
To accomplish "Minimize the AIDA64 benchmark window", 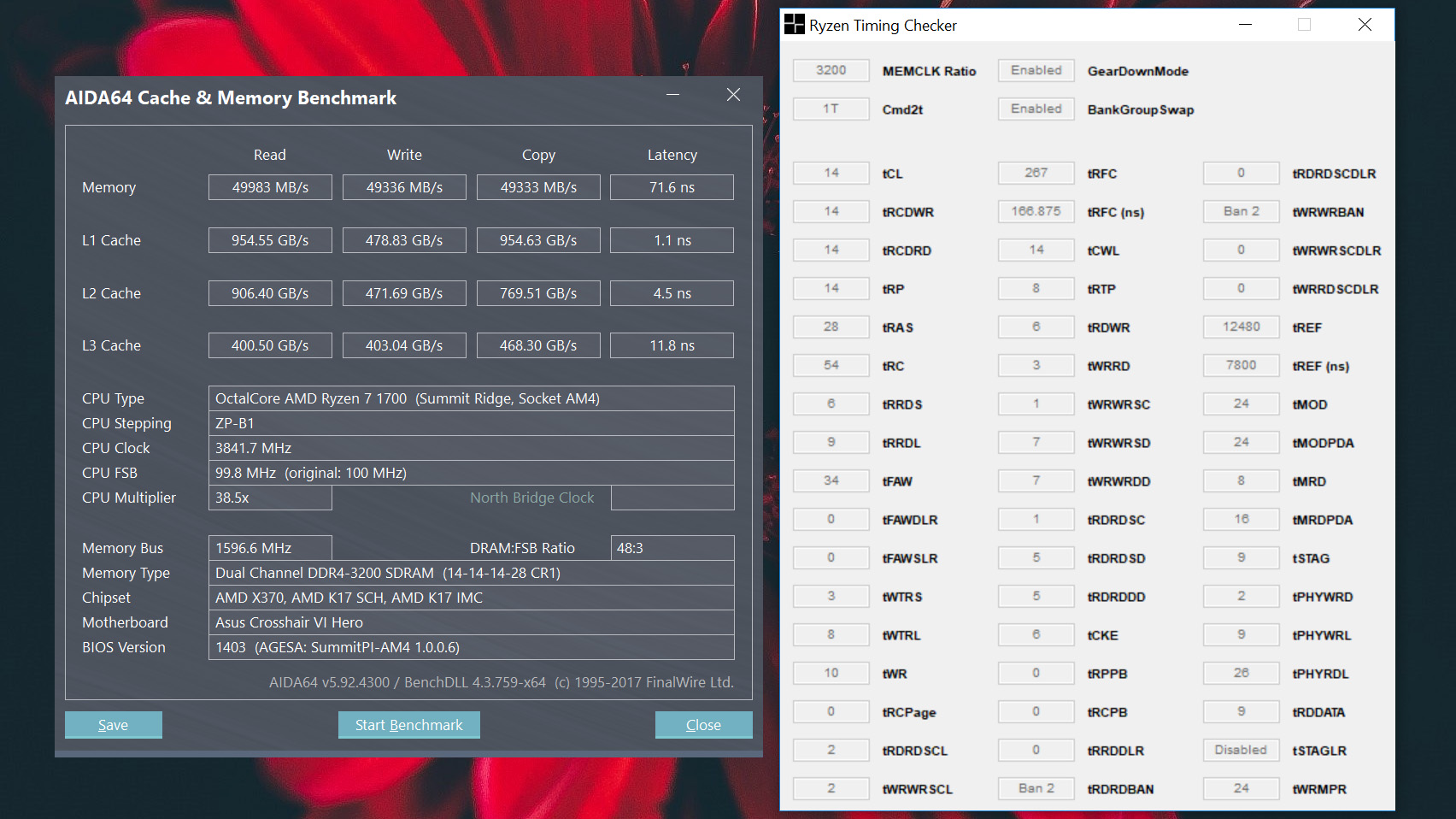I will pos(673,95).
